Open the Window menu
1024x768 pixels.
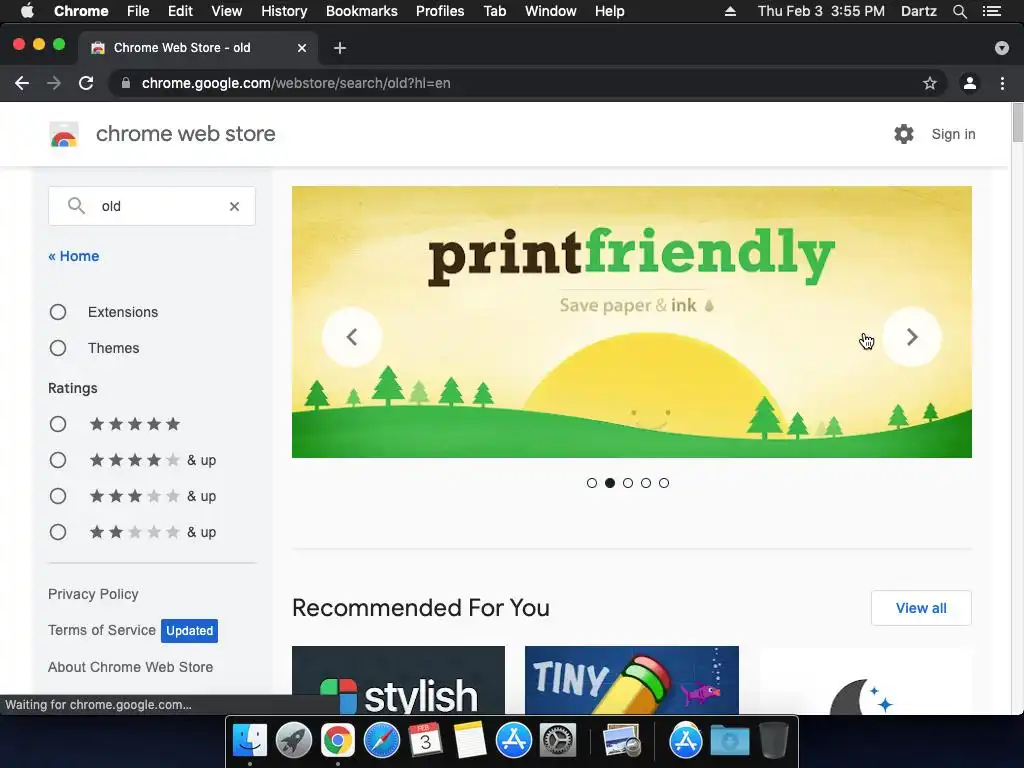pos(551,11)
